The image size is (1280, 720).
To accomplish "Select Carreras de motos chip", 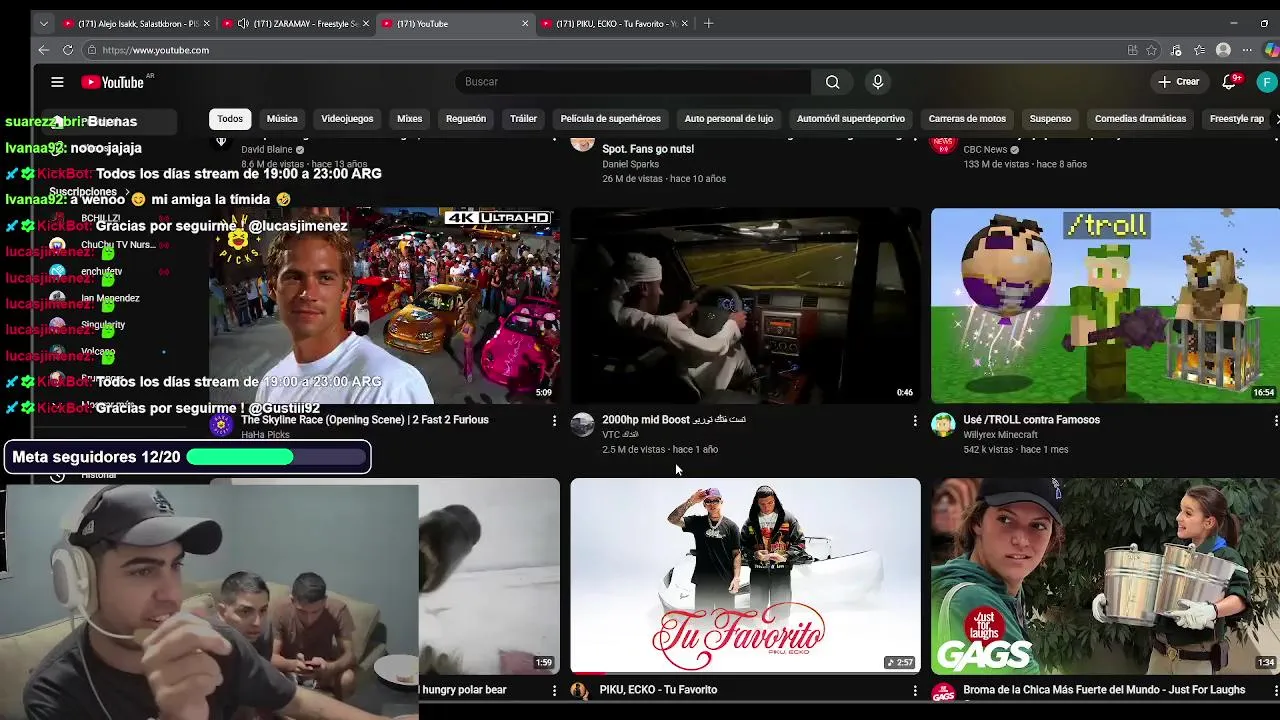I will click(x=967, y=119).
